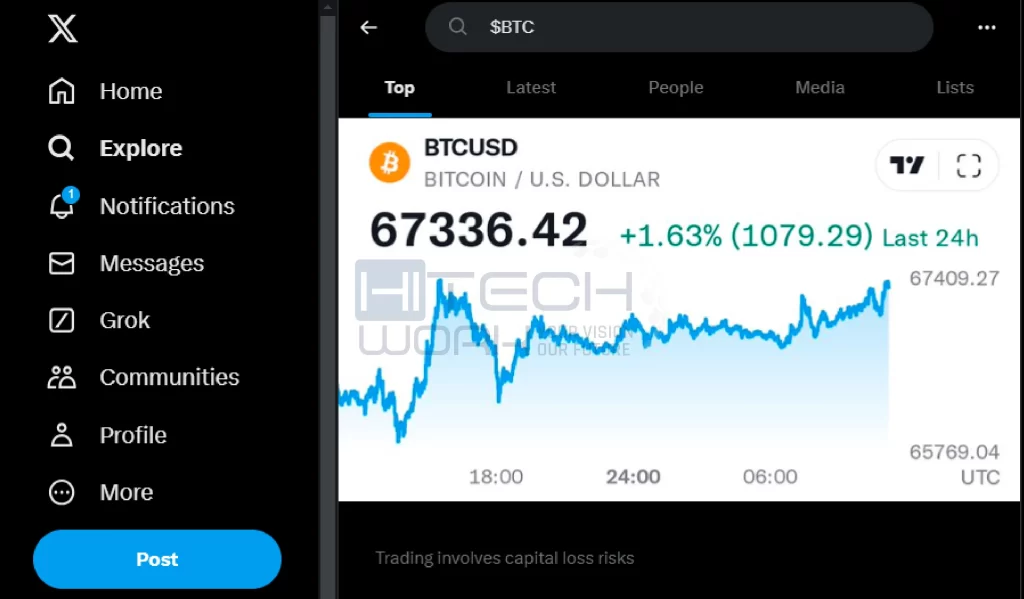
Task: Open Home from the house icon
Action: (61, 91)
